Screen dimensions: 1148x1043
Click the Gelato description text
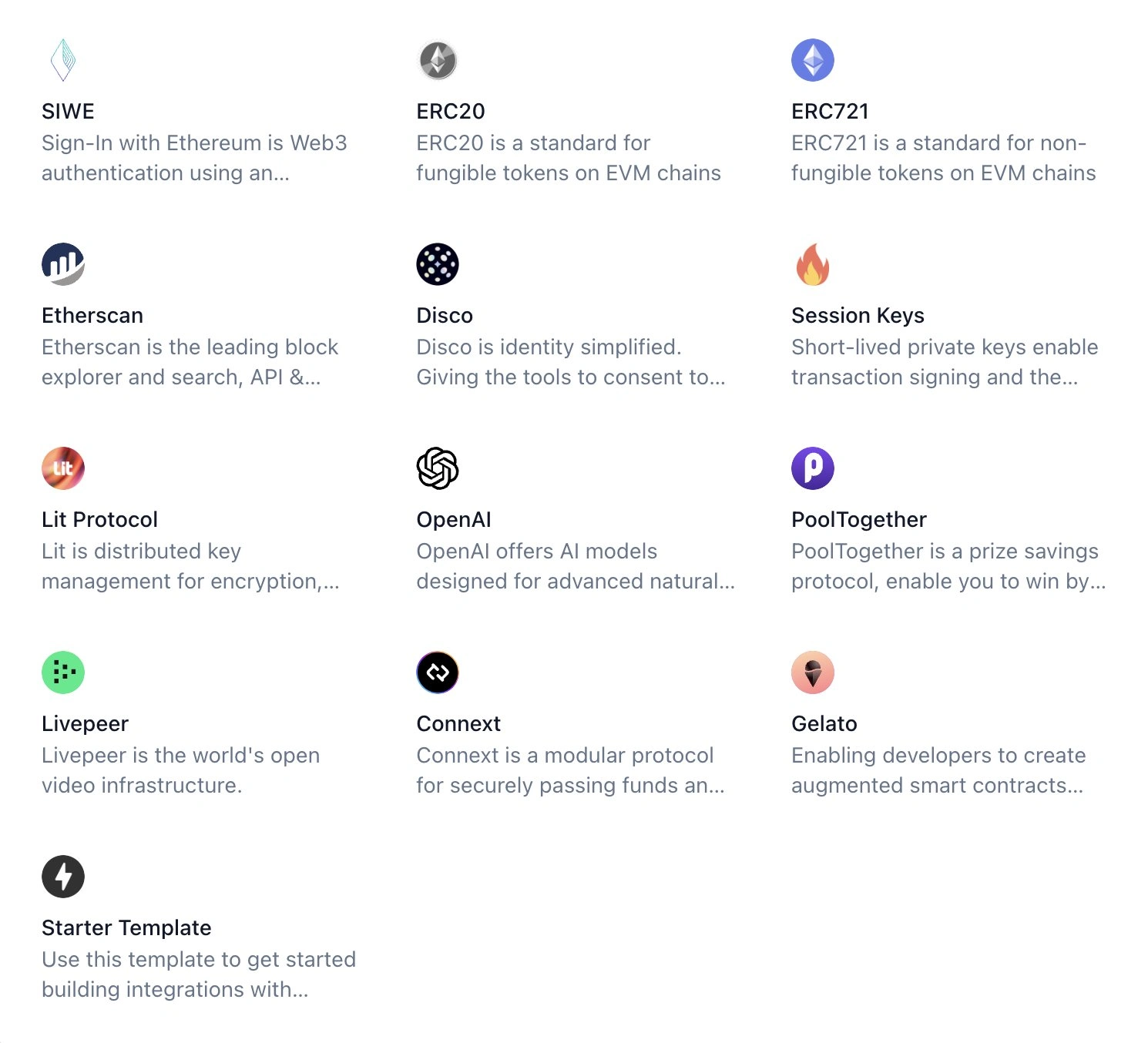938,770
